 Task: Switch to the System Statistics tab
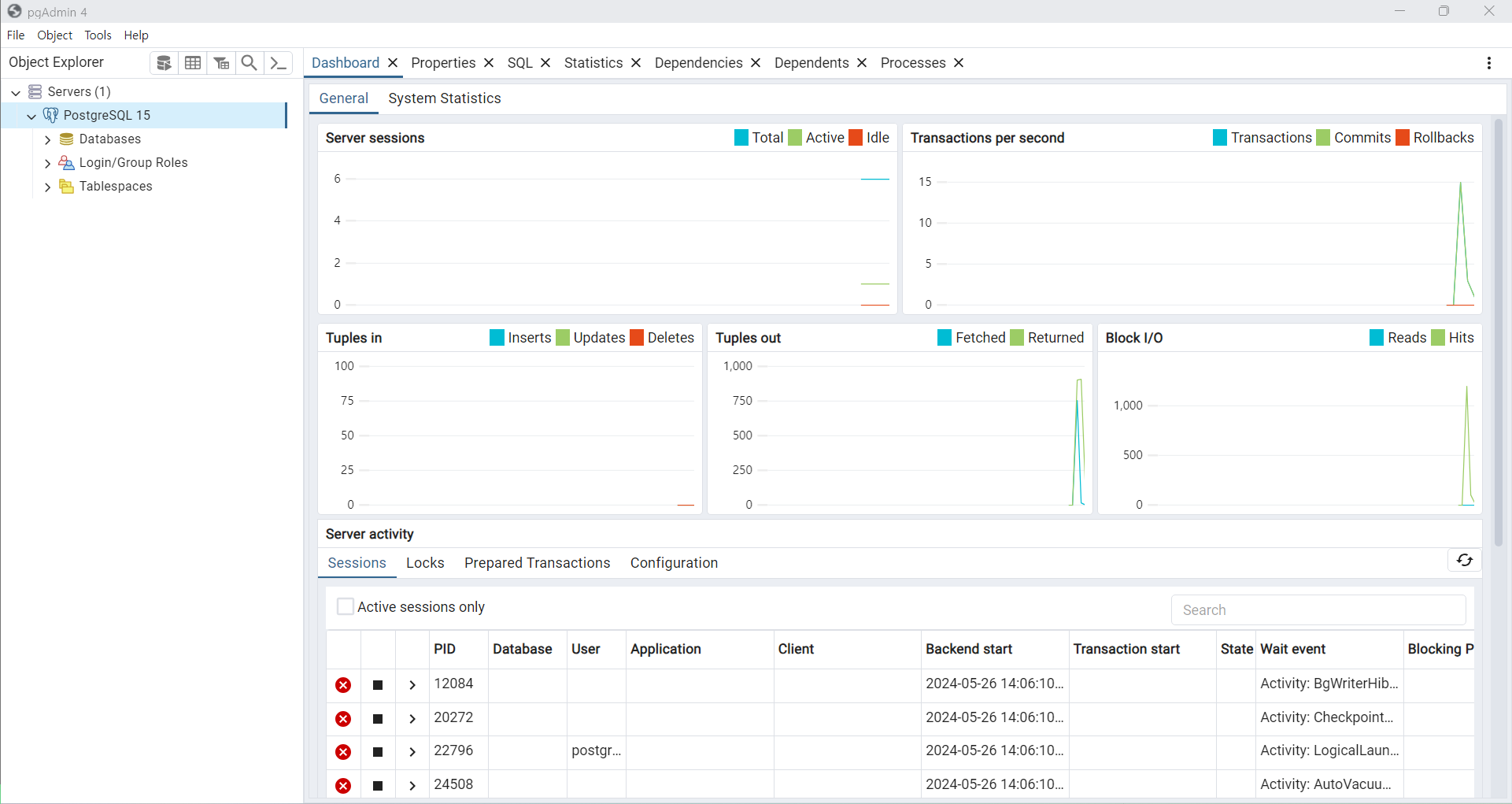click(x=445, y=98)
